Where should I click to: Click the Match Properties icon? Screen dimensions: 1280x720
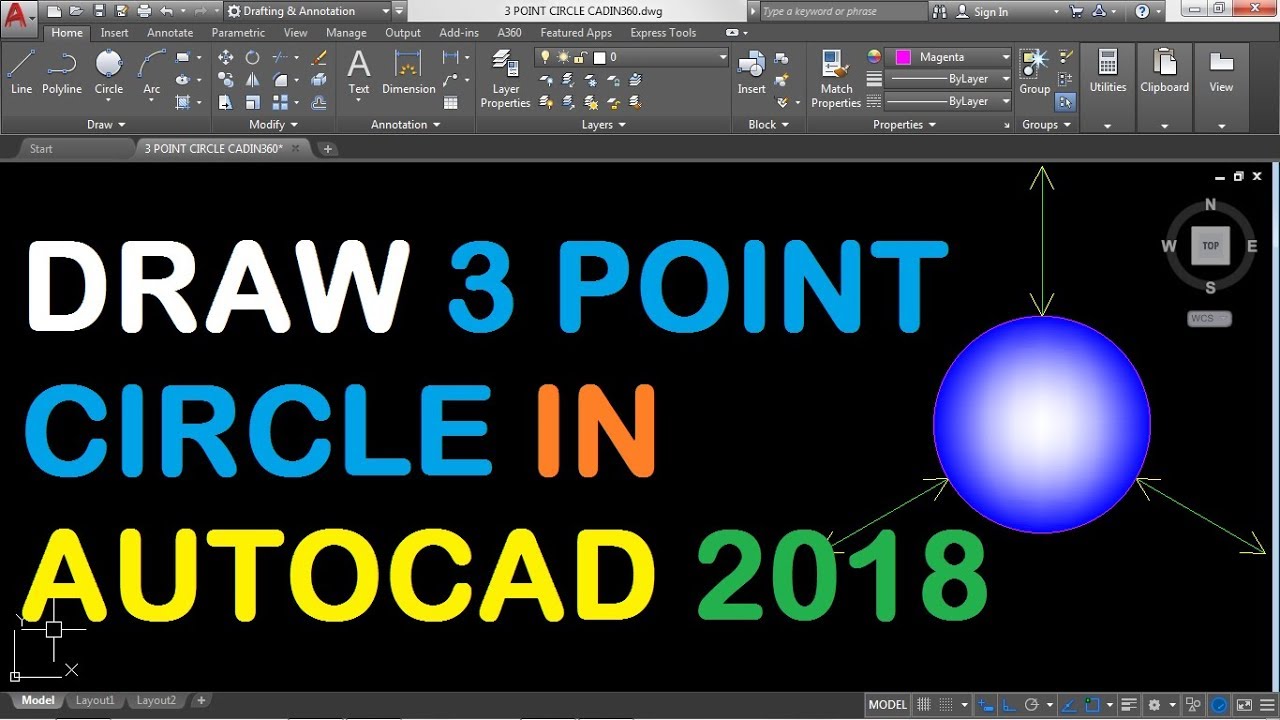click(836, 79)
